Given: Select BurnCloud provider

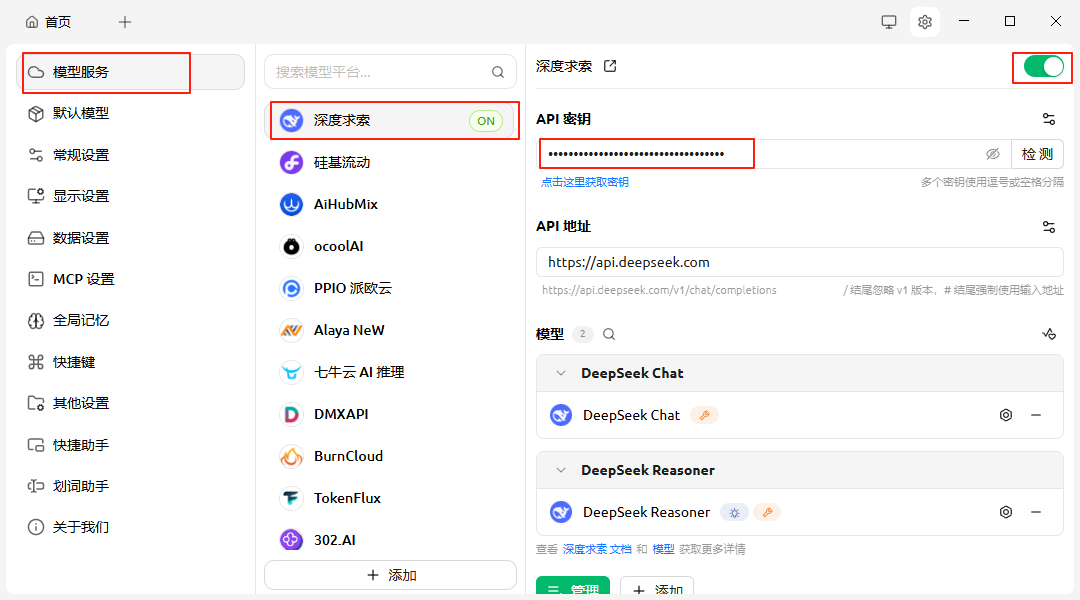Looking at the screenshot, I should 391,457.
